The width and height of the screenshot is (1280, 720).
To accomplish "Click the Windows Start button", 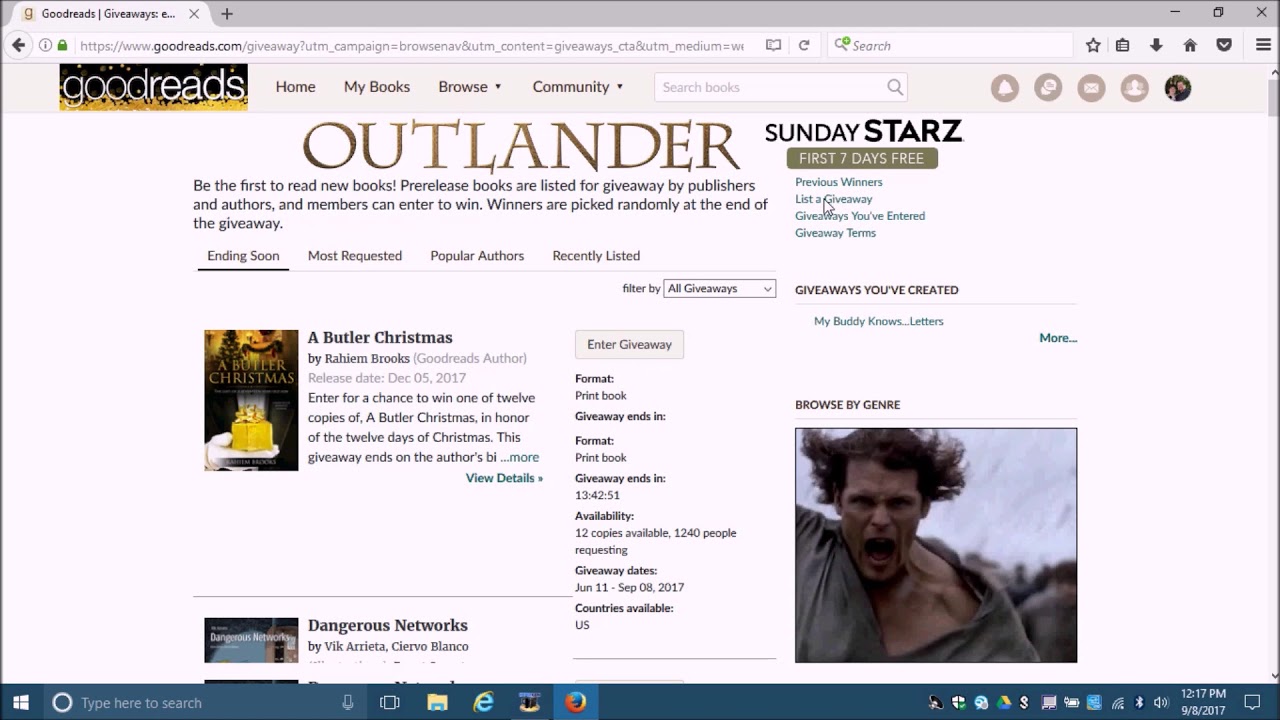I will 21,702.
